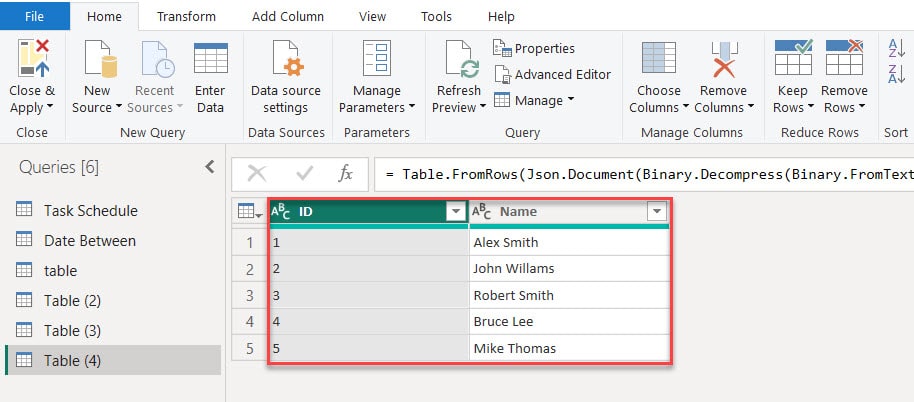Select the cell 'Mike Thomas'
This screenshot has width=914, height=402.
point(570,348)
